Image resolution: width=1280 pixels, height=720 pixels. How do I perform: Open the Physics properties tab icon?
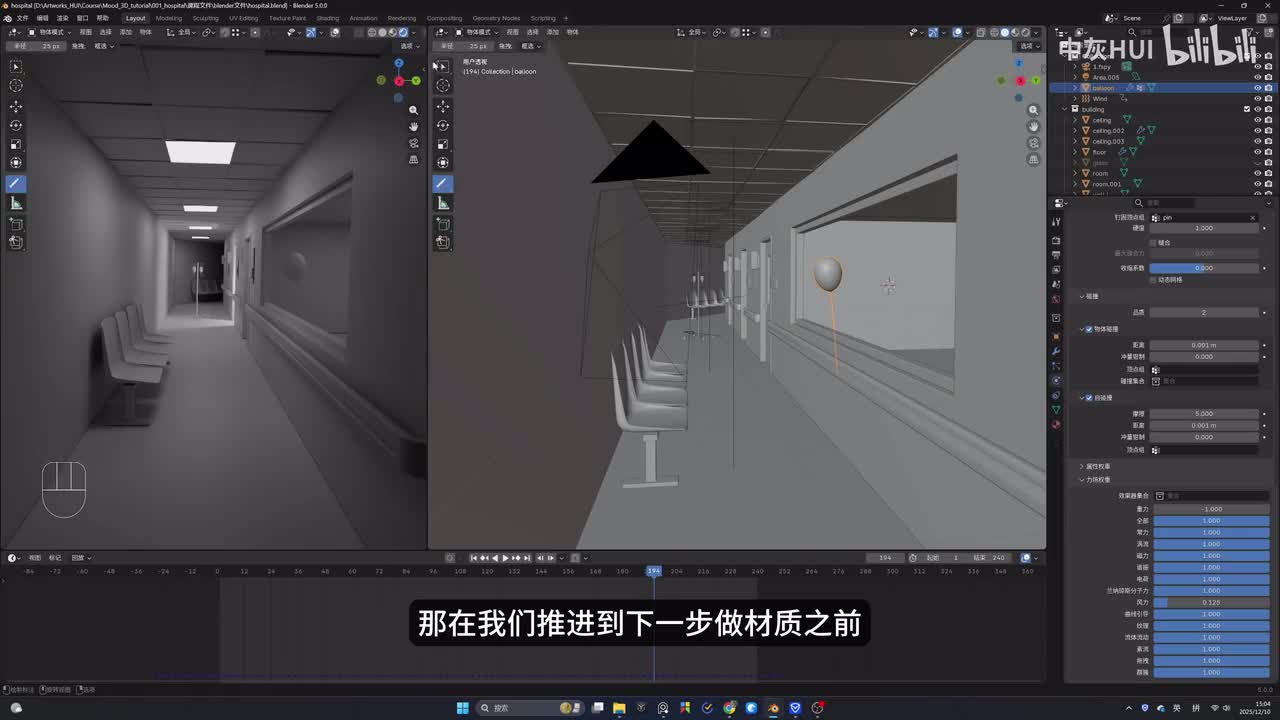1056,380
